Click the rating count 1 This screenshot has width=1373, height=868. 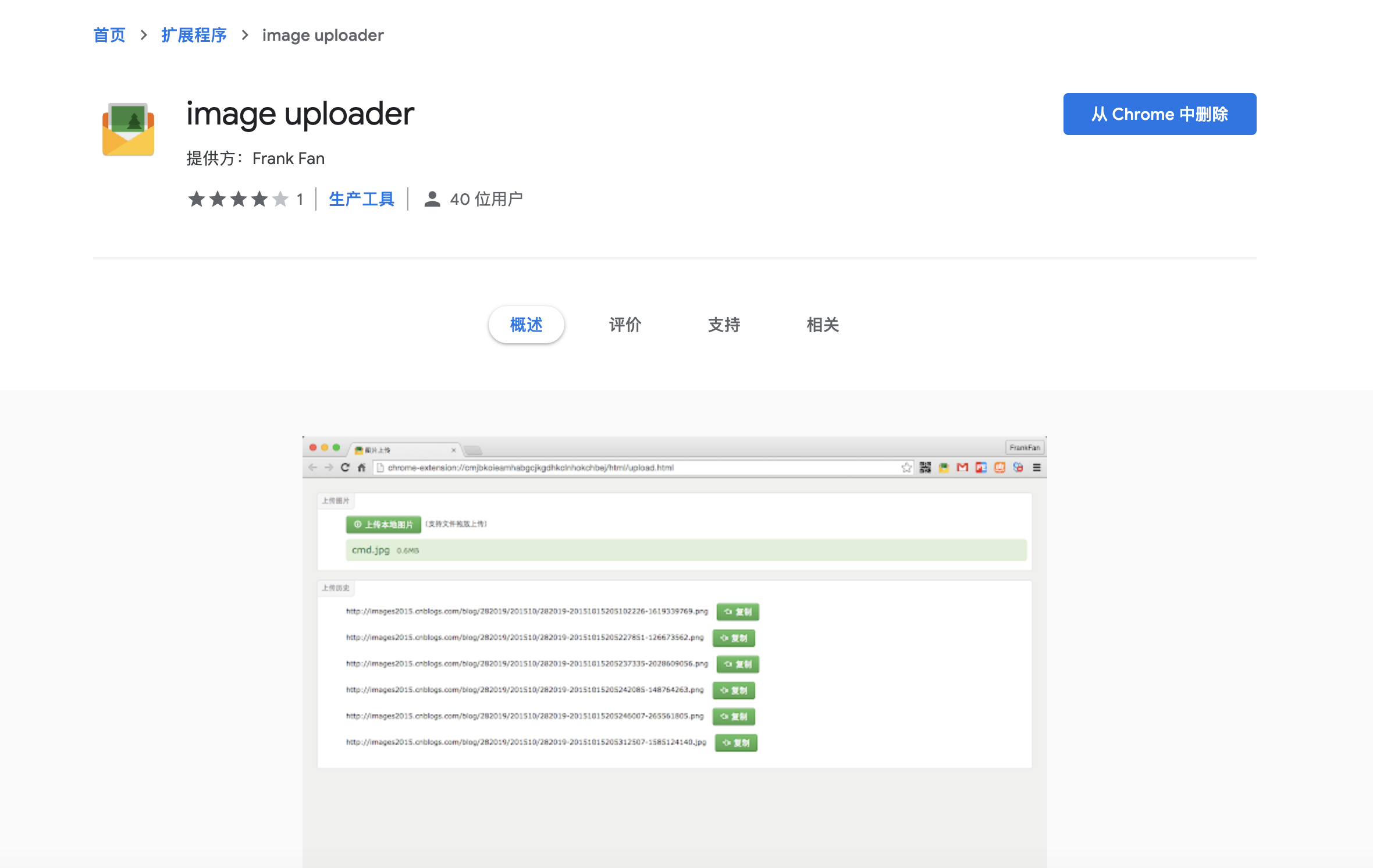click(300, 200)
